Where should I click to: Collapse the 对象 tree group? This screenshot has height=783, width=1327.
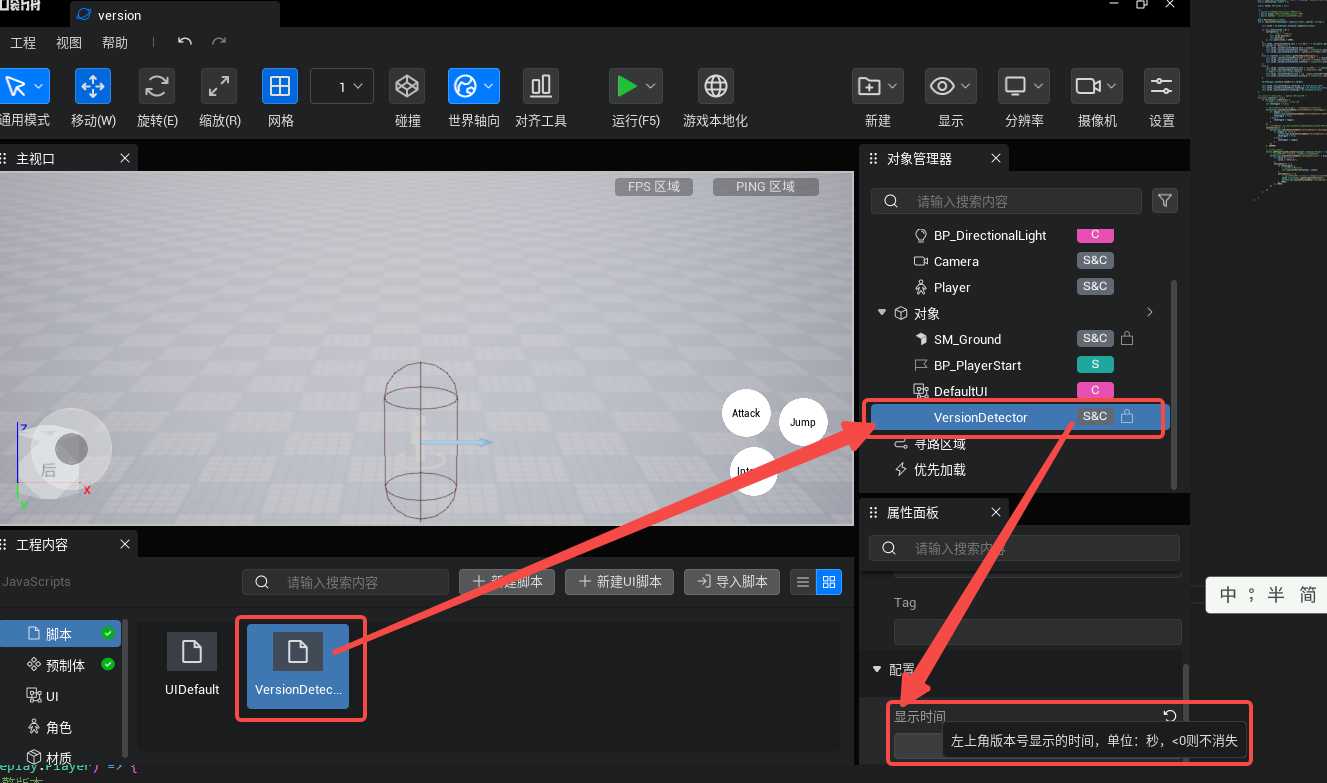click(882, 312)
